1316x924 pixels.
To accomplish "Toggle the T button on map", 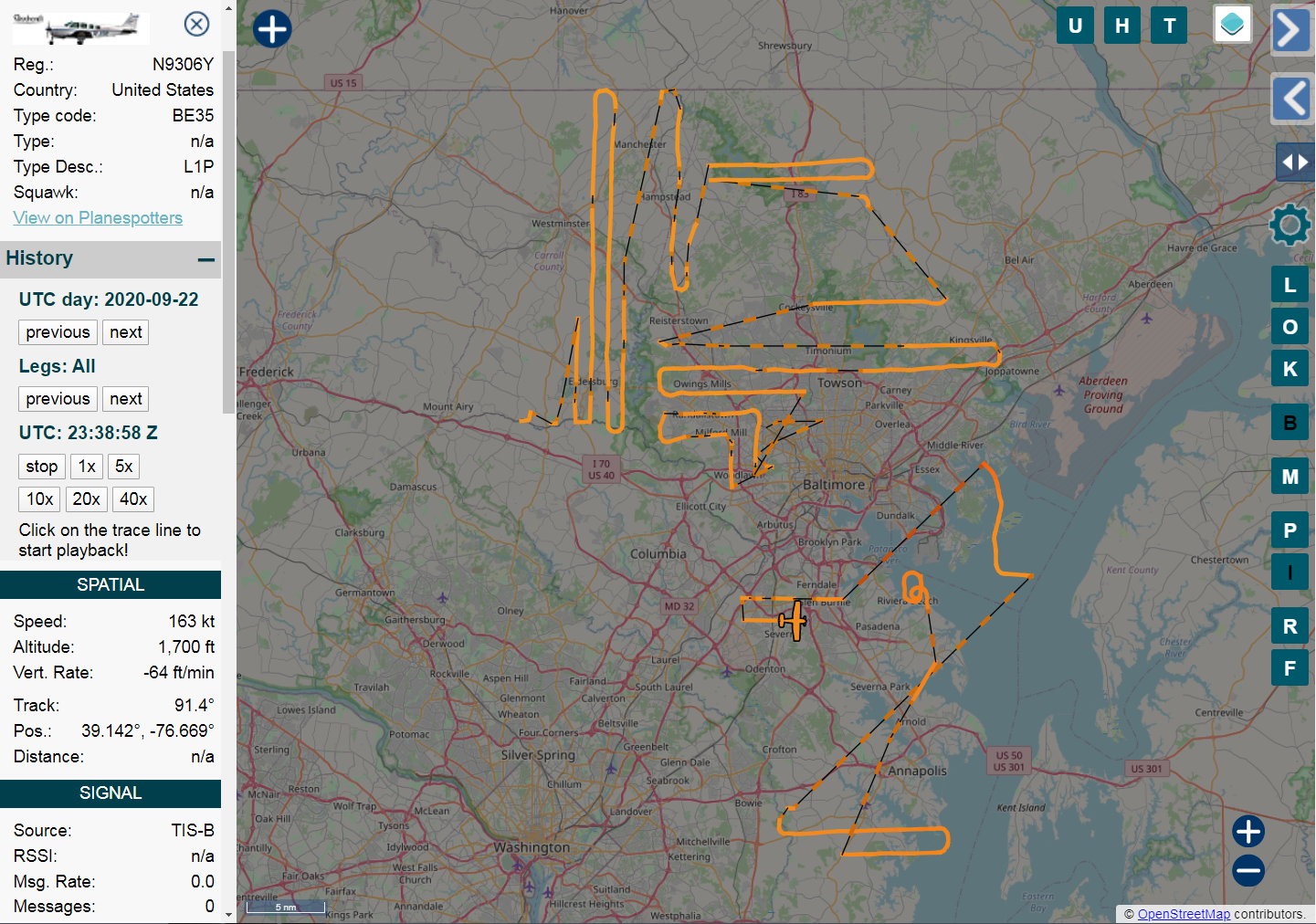I will (x=1169, y=26).
